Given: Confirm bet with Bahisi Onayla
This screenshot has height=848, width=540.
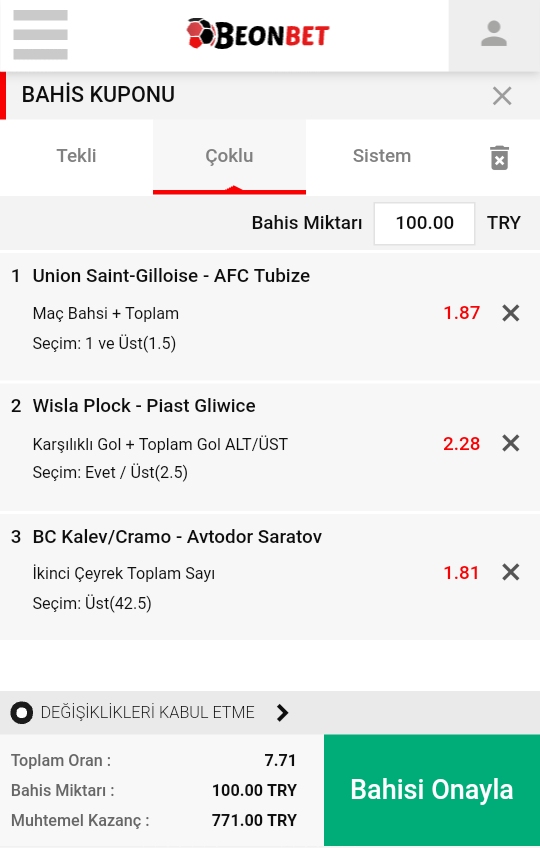Looking at the screenshot, I should tap(432, 790).
